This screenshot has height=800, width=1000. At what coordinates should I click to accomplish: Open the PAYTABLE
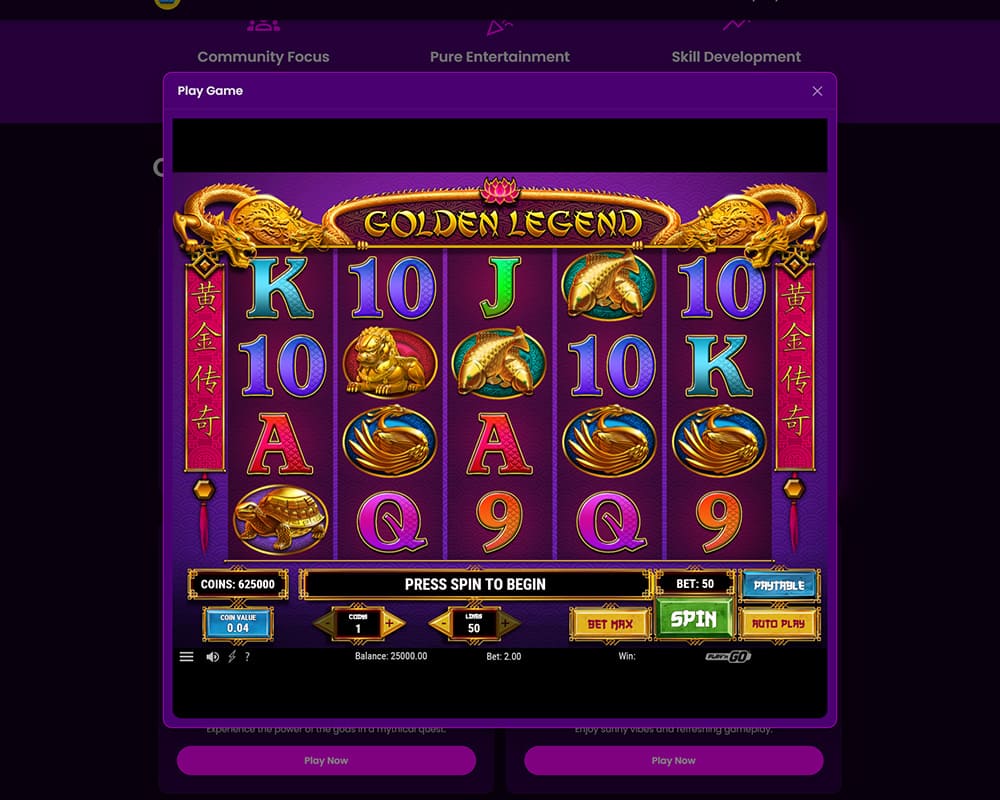point(779,585)
